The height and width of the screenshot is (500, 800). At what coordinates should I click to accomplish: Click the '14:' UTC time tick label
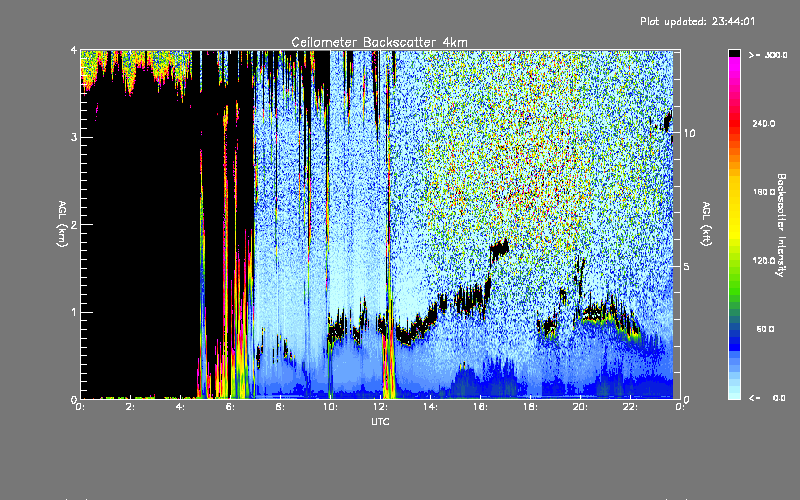pos(430,407)
